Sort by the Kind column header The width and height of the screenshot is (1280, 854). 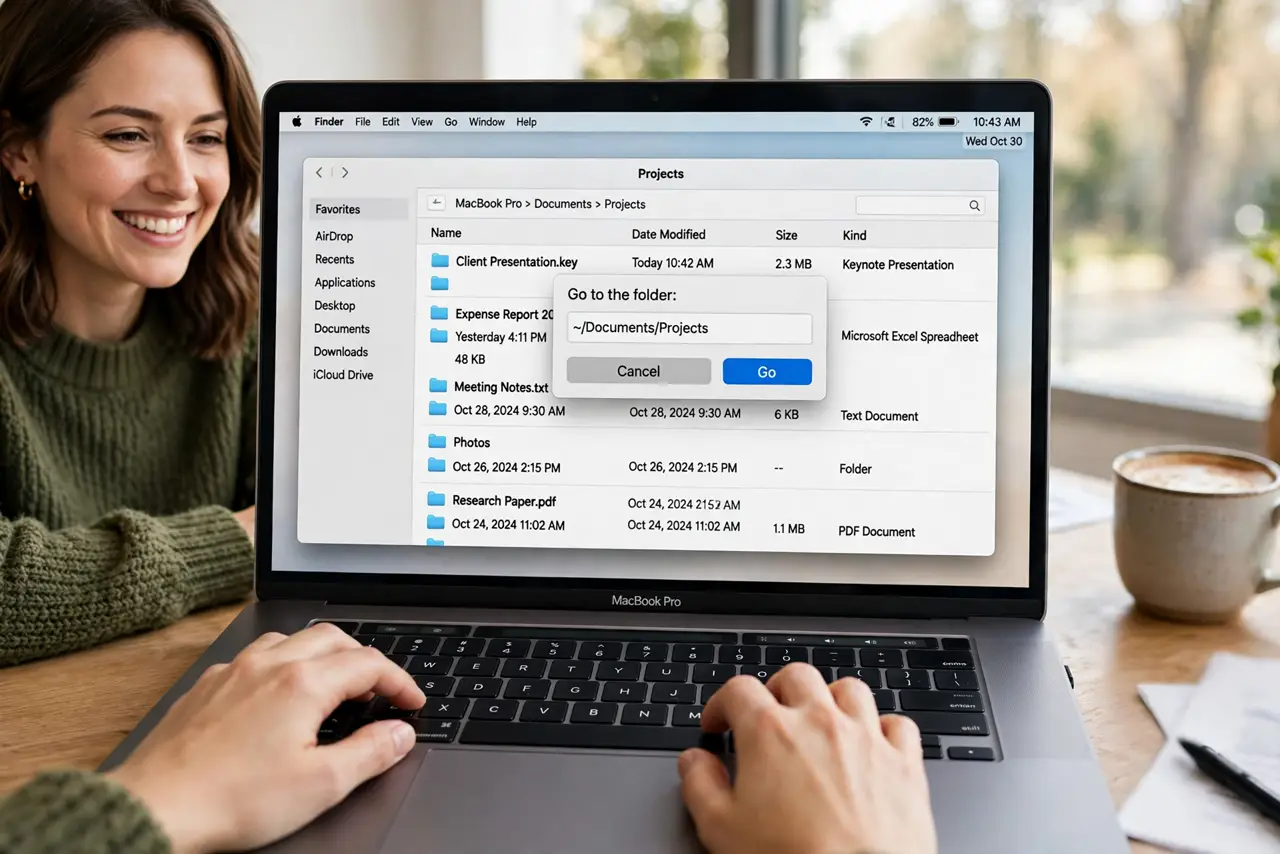click(855, 235)
